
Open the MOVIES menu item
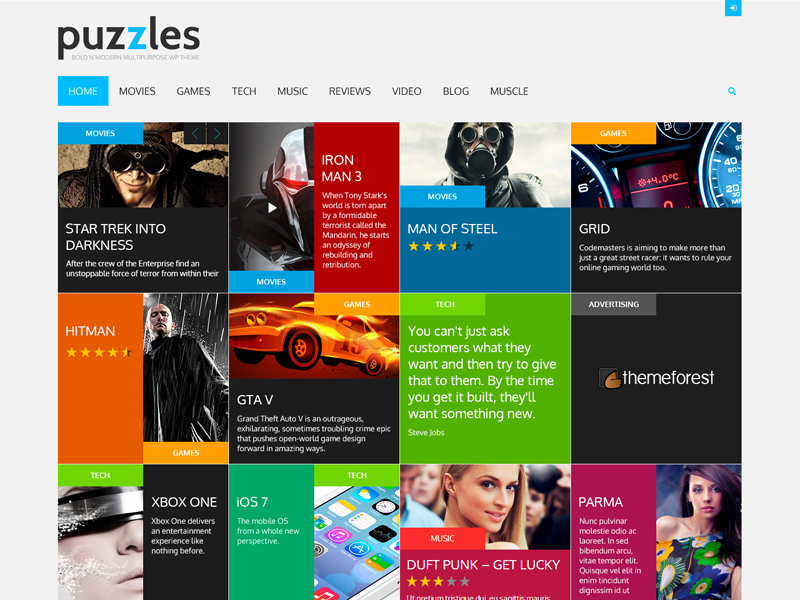click(137, 91)
